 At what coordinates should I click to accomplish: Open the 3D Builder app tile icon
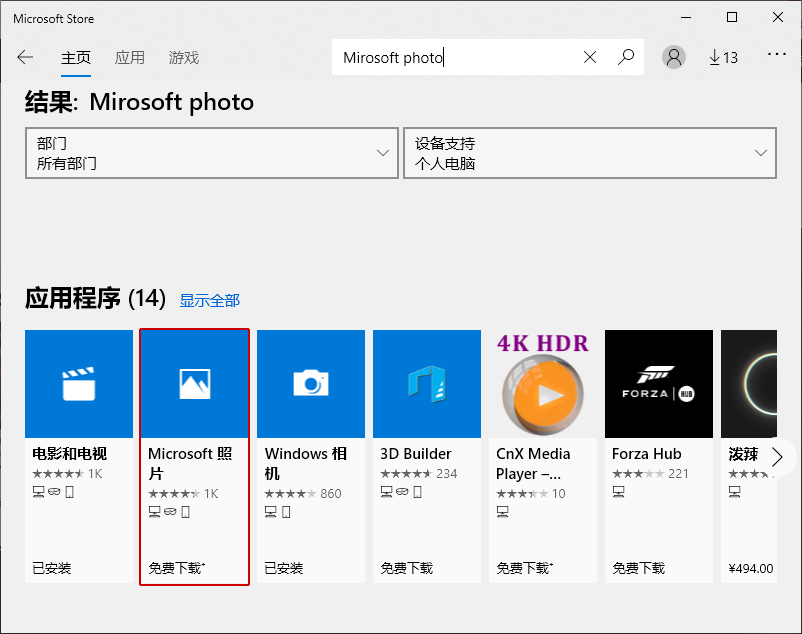(427, 383)
